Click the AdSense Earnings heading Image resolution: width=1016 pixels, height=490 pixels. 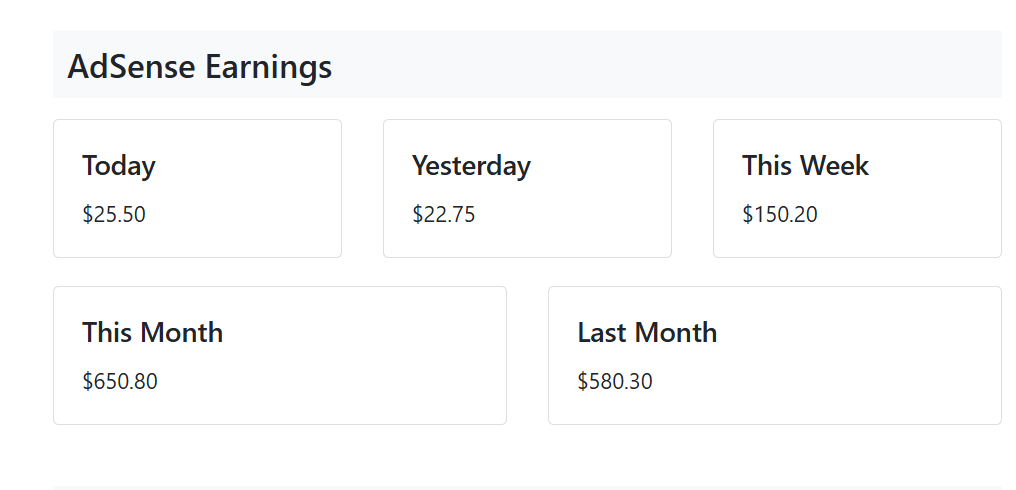pos(199,67)
